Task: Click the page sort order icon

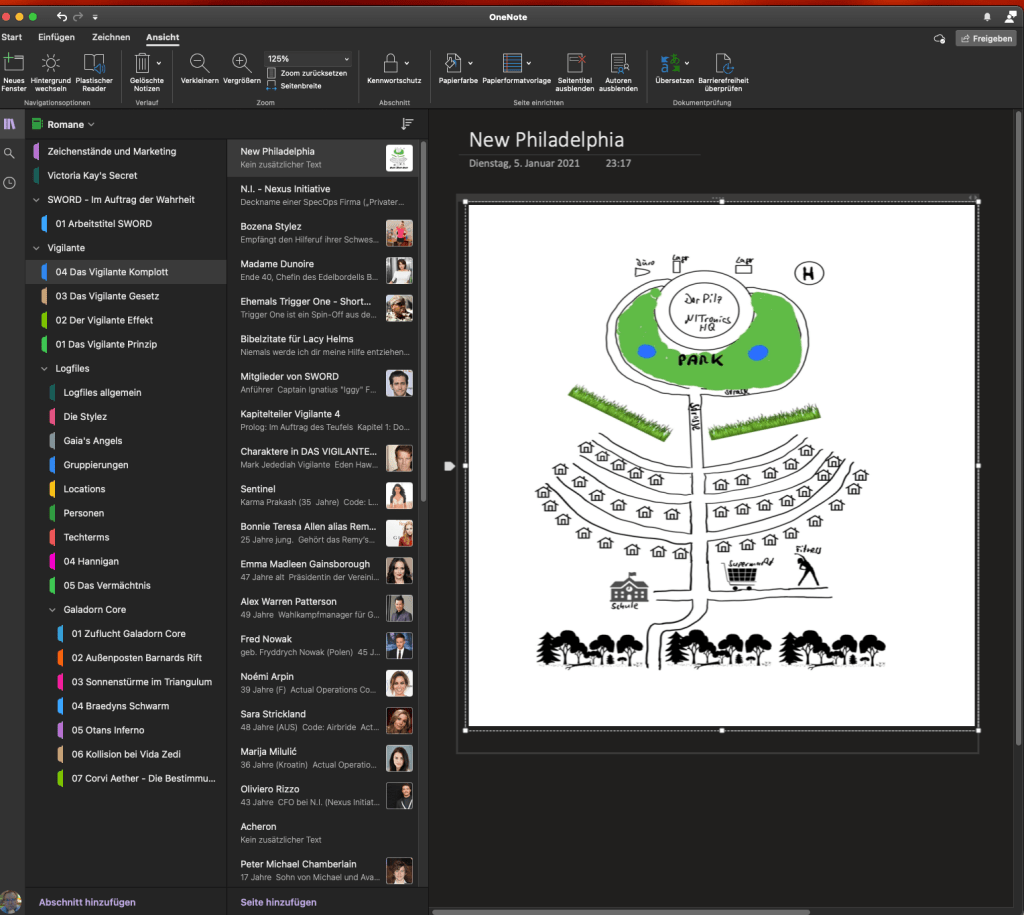Action: point(407,124)
